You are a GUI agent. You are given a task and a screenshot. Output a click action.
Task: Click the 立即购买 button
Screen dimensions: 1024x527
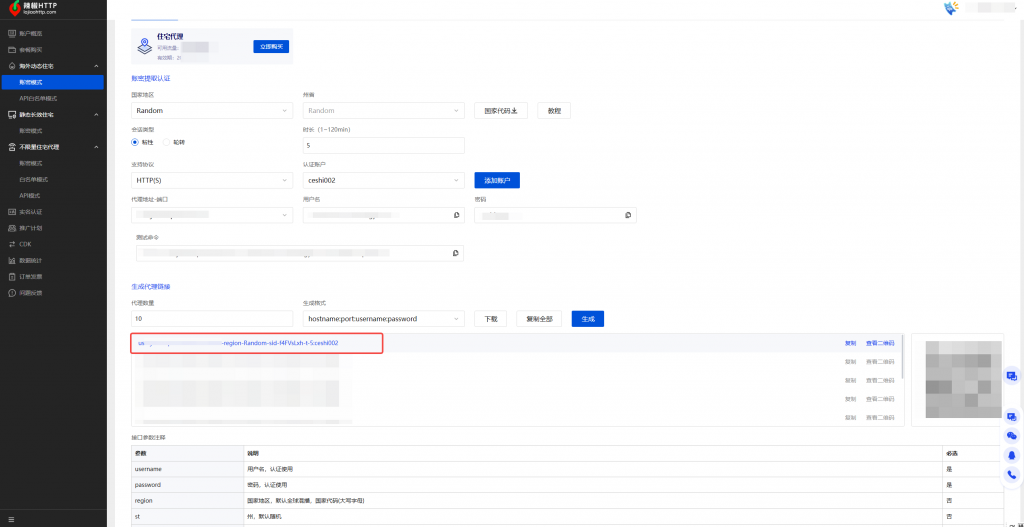coord(270,46)
